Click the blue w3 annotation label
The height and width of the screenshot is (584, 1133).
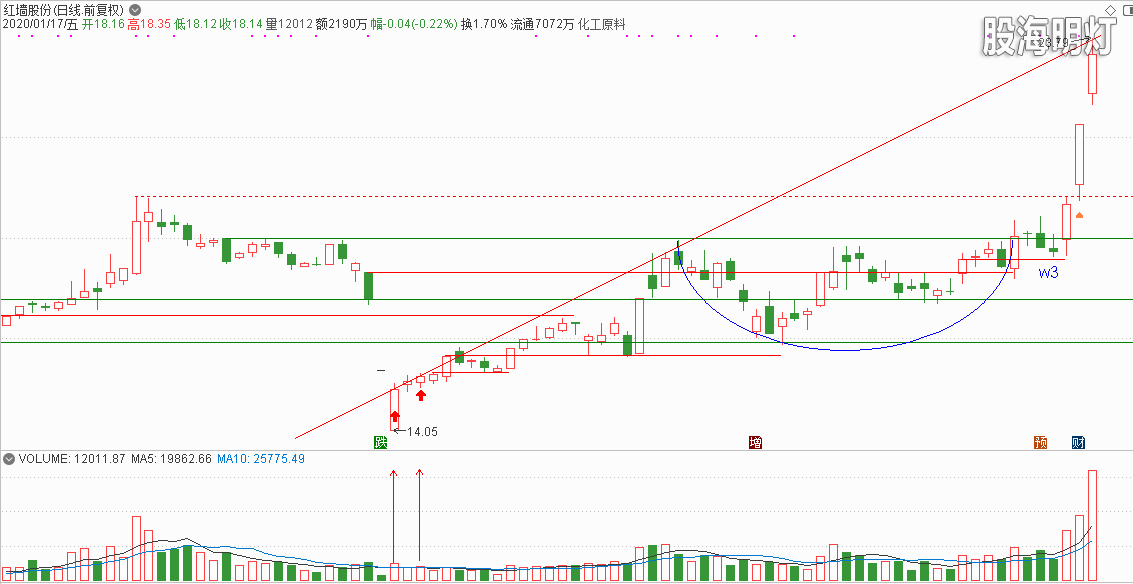coord(1048,273)
